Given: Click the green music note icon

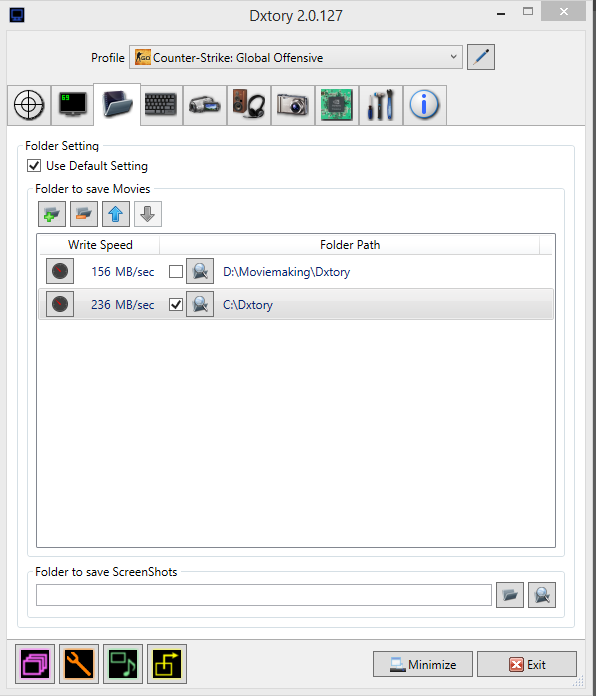Looking at the screenshot, I should [123, 664].
